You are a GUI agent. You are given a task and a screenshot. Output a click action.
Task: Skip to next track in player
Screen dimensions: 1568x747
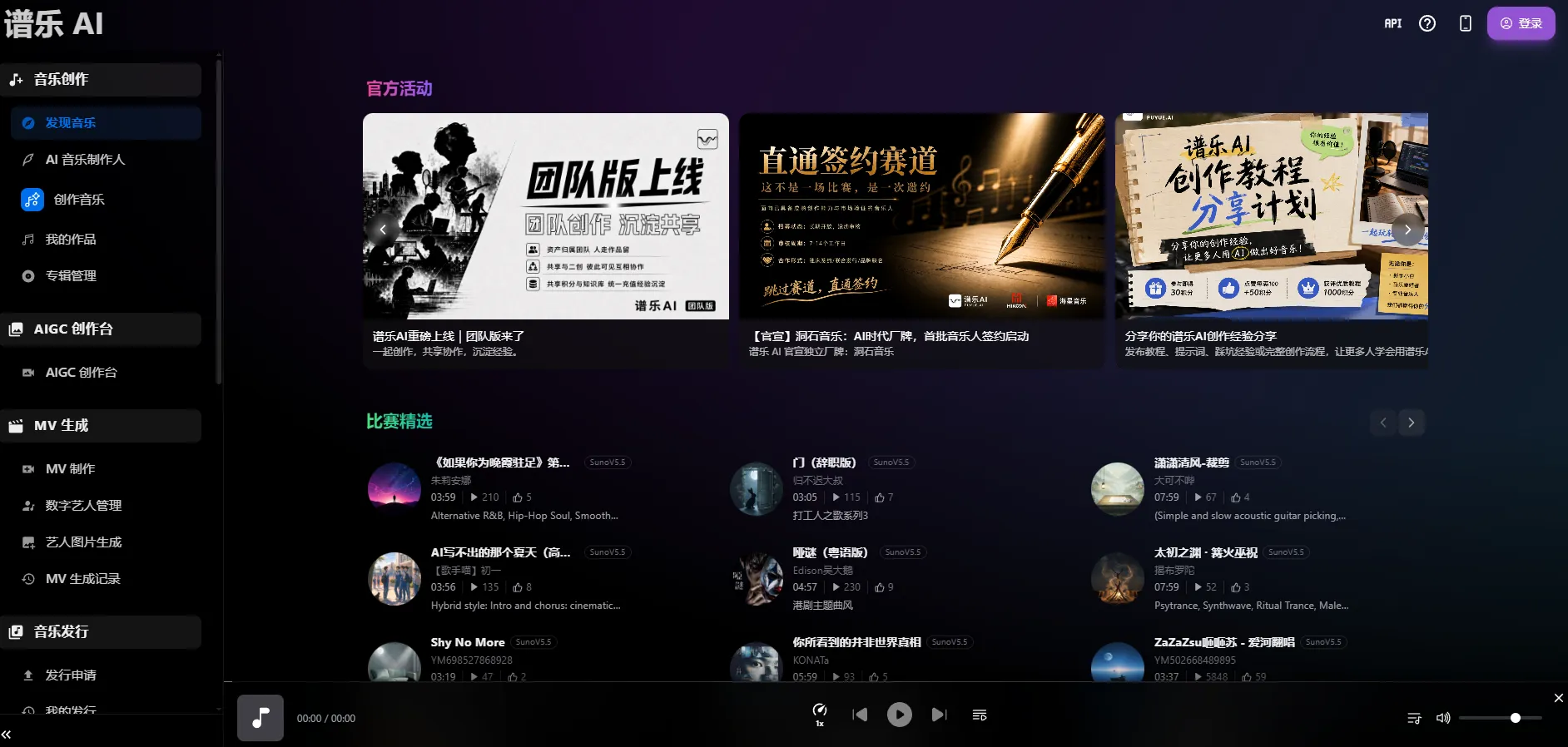pos(939,715)
